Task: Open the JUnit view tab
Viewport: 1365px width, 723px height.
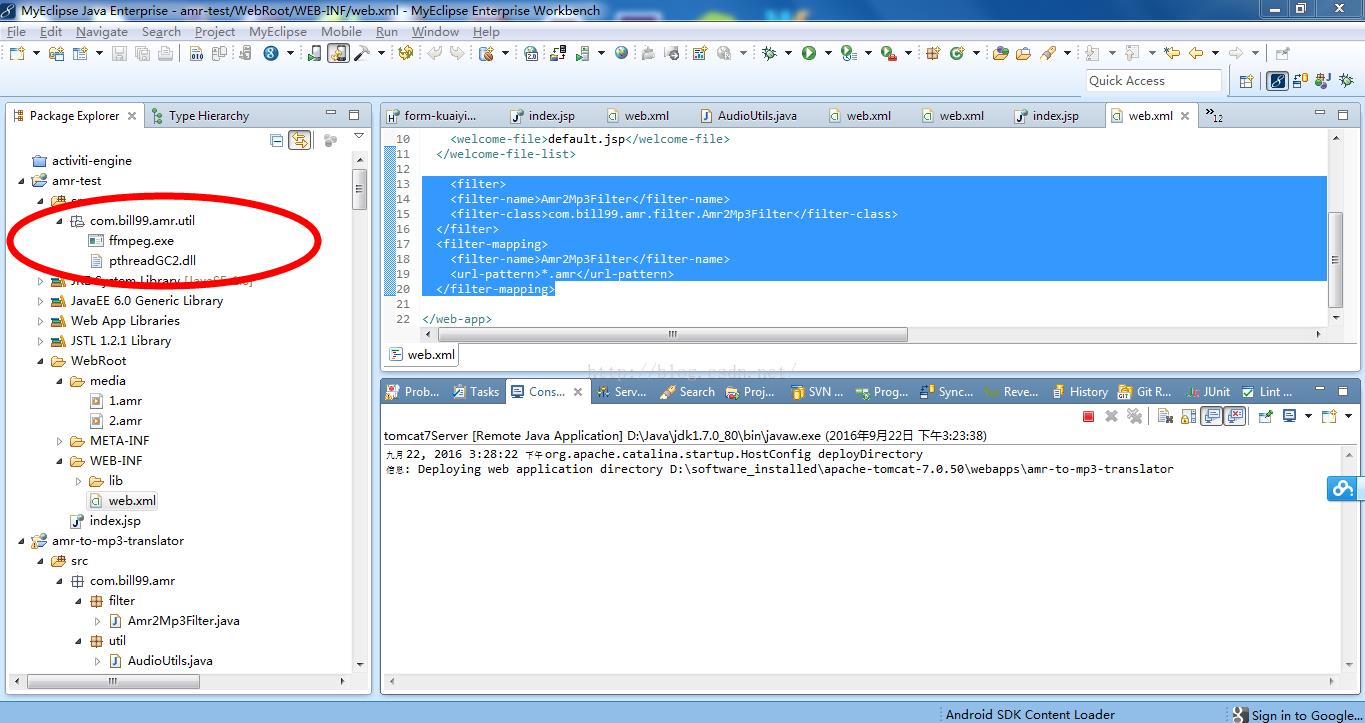Action: [1207, 392]
